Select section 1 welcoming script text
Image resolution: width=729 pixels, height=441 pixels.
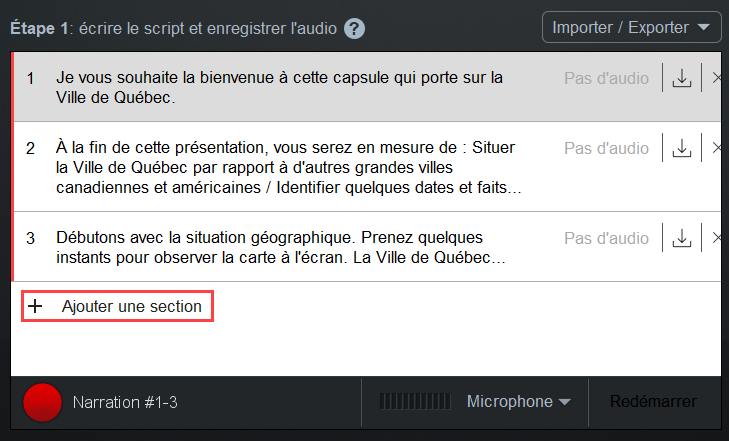point(279,87)
